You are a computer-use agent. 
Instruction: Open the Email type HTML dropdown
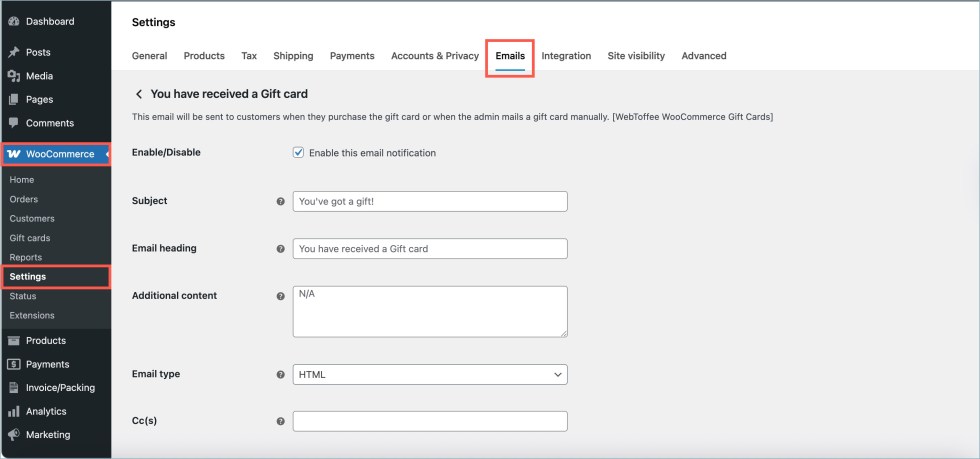pos(430,375)
